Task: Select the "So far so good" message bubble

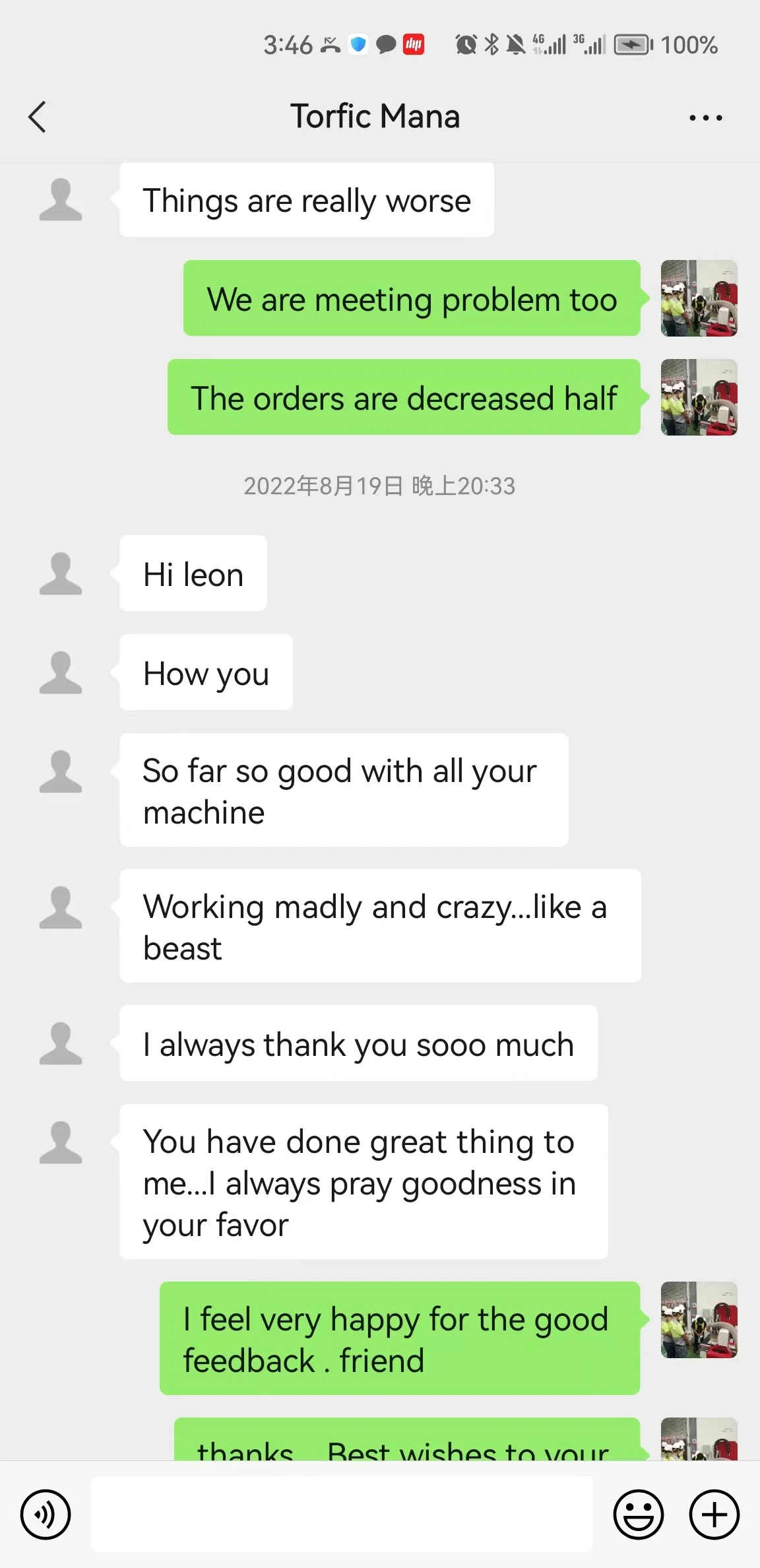Action: (x=344, y=790)
